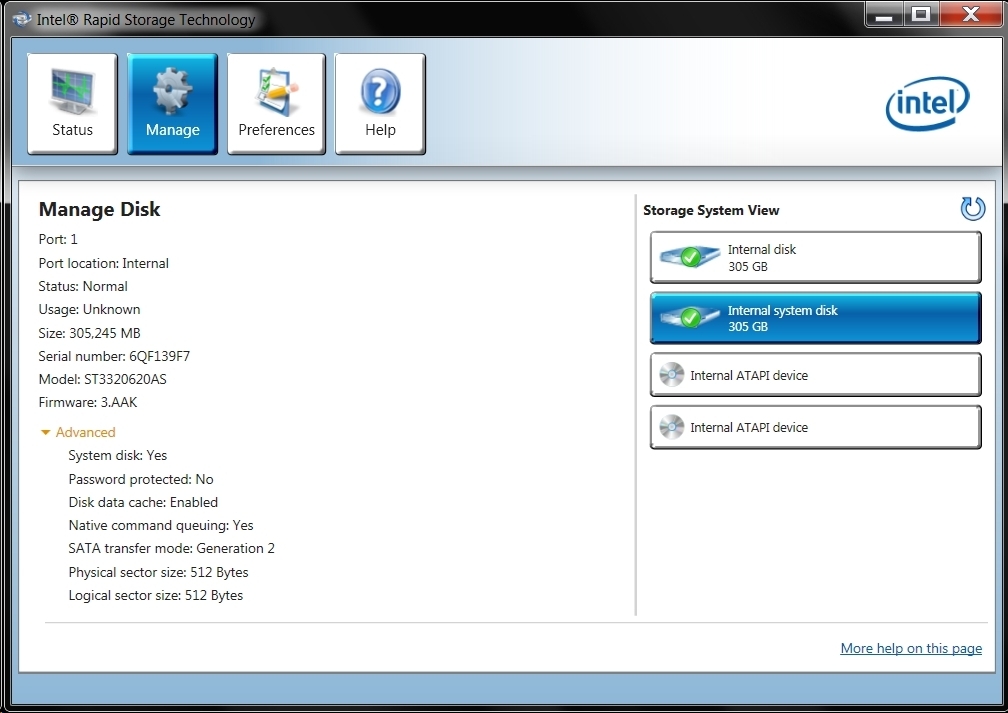Collapse the Advanced section
The height and width of the screenshot is (713, 1008).
click(78, 432)
